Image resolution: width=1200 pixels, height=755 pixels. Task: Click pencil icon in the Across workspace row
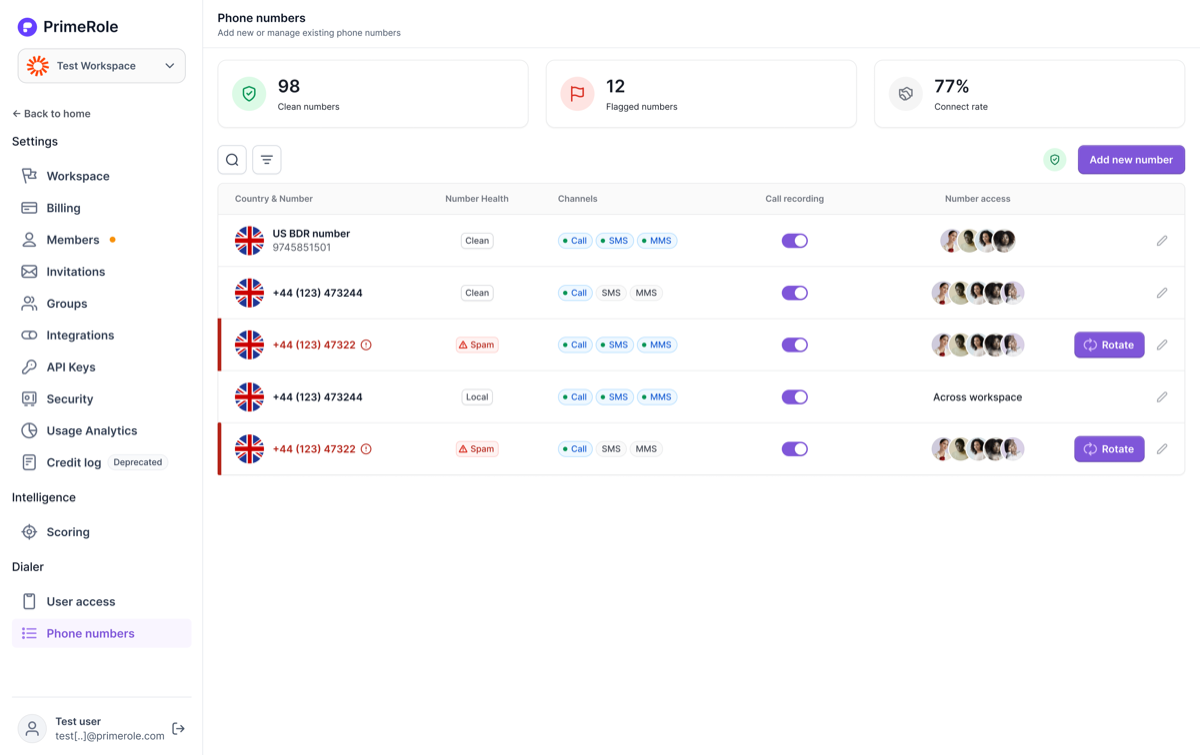(1162, 397)
